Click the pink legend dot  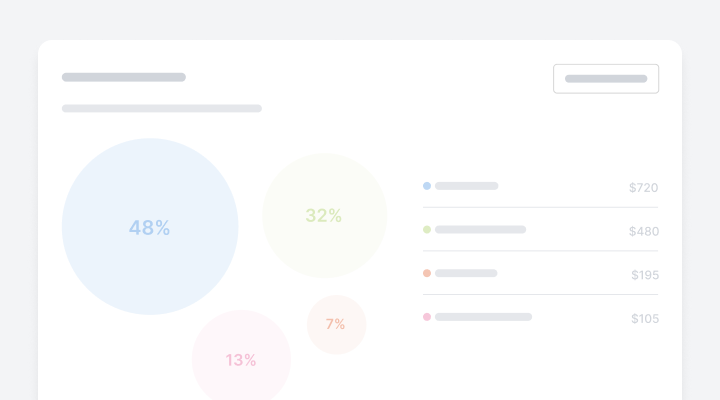coord(427,317)
